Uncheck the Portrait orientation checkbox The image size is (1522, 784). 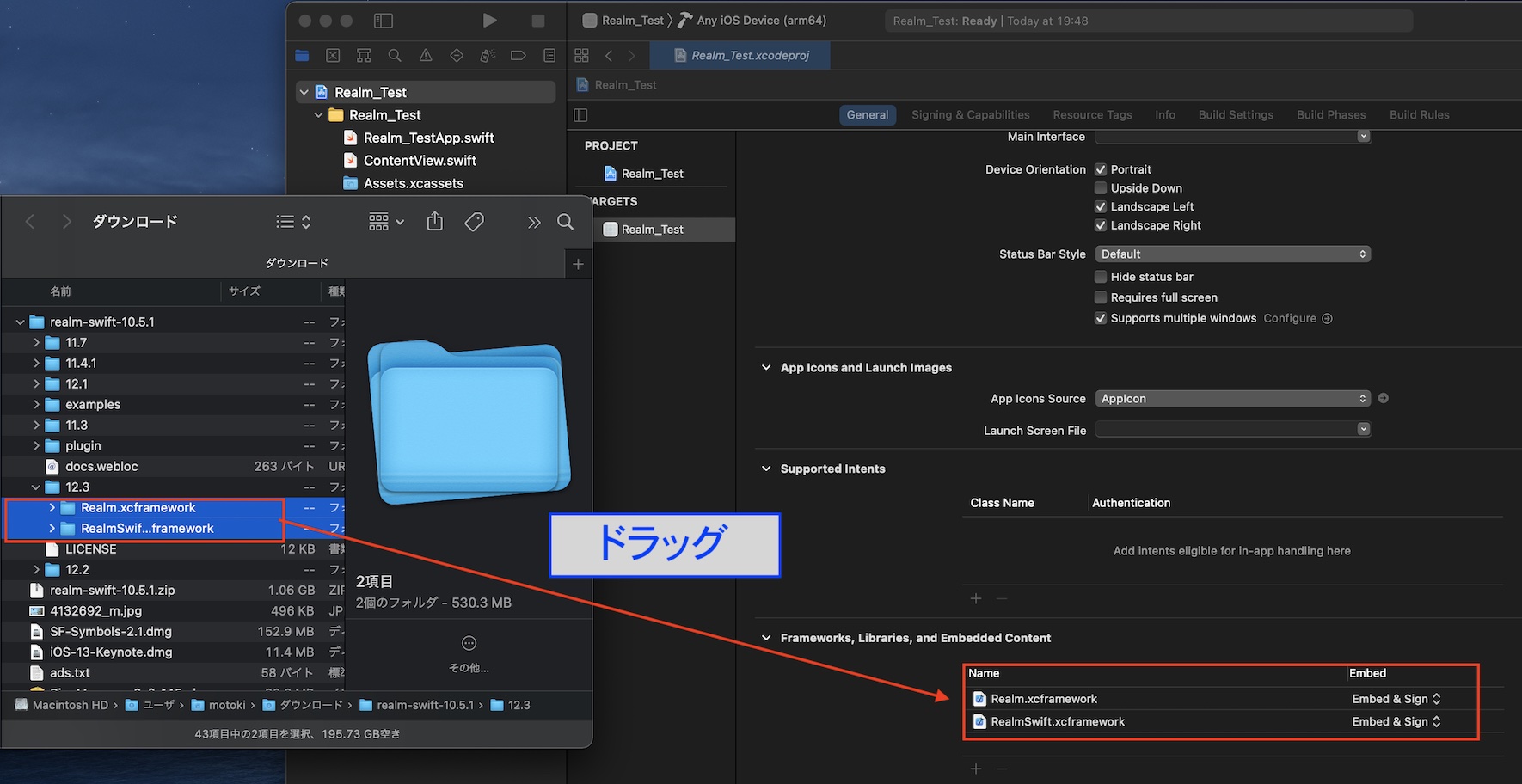1101,169
